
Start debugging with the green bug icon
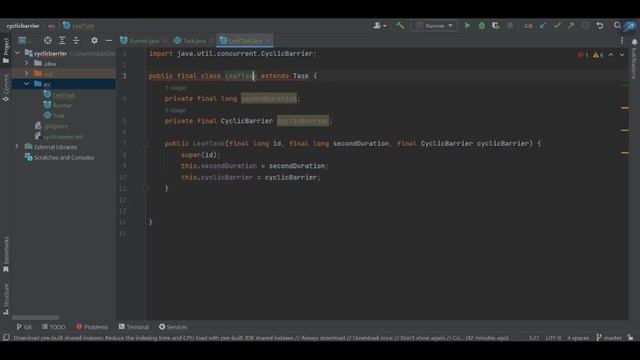[x=482, y=26]
